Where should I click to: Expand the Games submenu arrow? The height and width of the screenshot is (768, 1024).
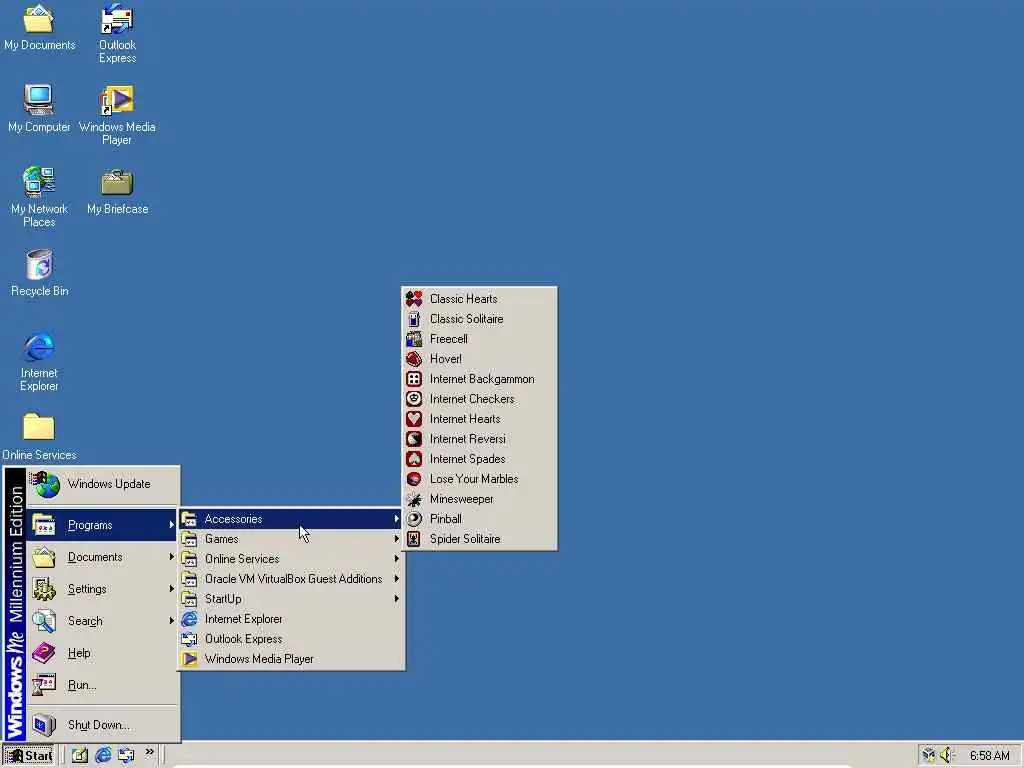396,539
